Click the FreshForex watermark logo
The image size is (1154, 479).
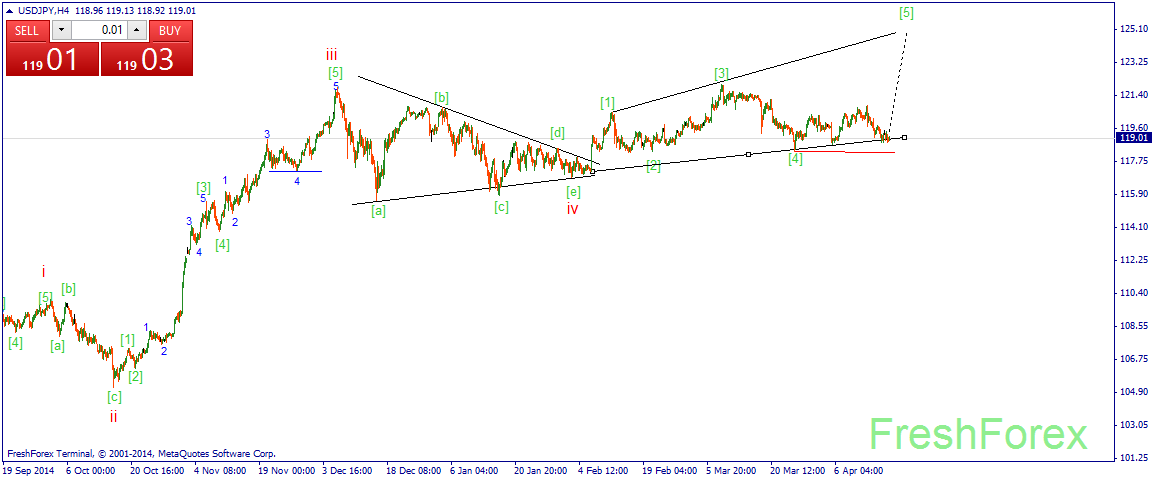point(977,435)
